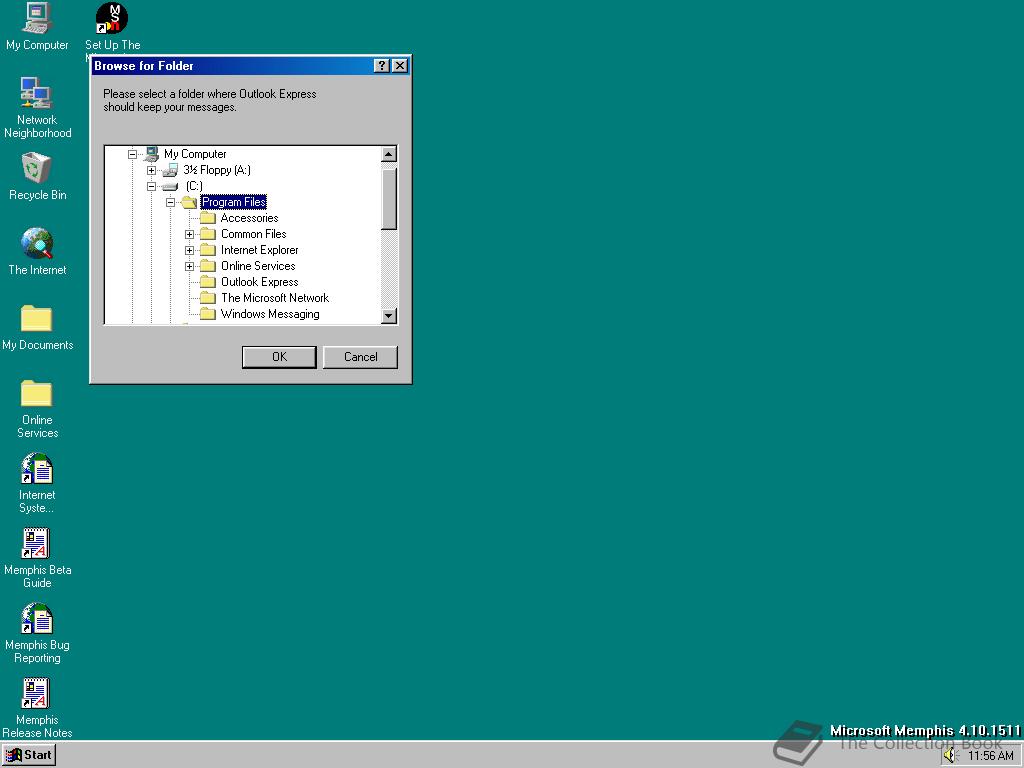Click the Windows Messaging folder icon

tap(208, 314)
